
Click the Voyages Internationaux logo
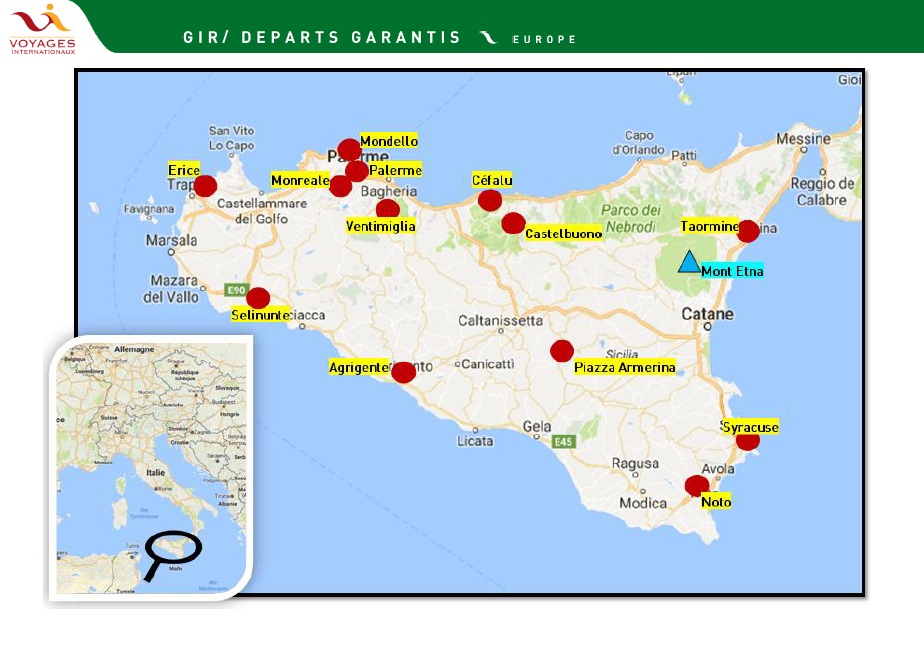42,29
